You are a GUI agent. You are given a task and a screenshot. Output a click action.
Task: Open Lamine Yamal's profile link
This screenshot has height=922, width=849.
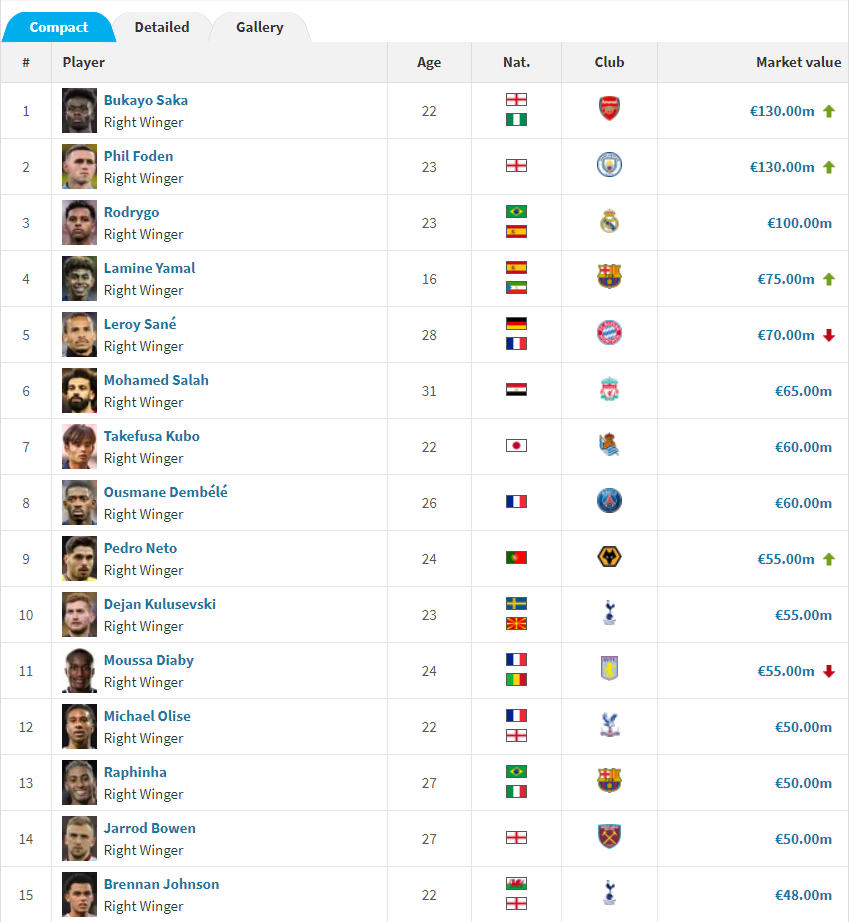click(149, 268)
